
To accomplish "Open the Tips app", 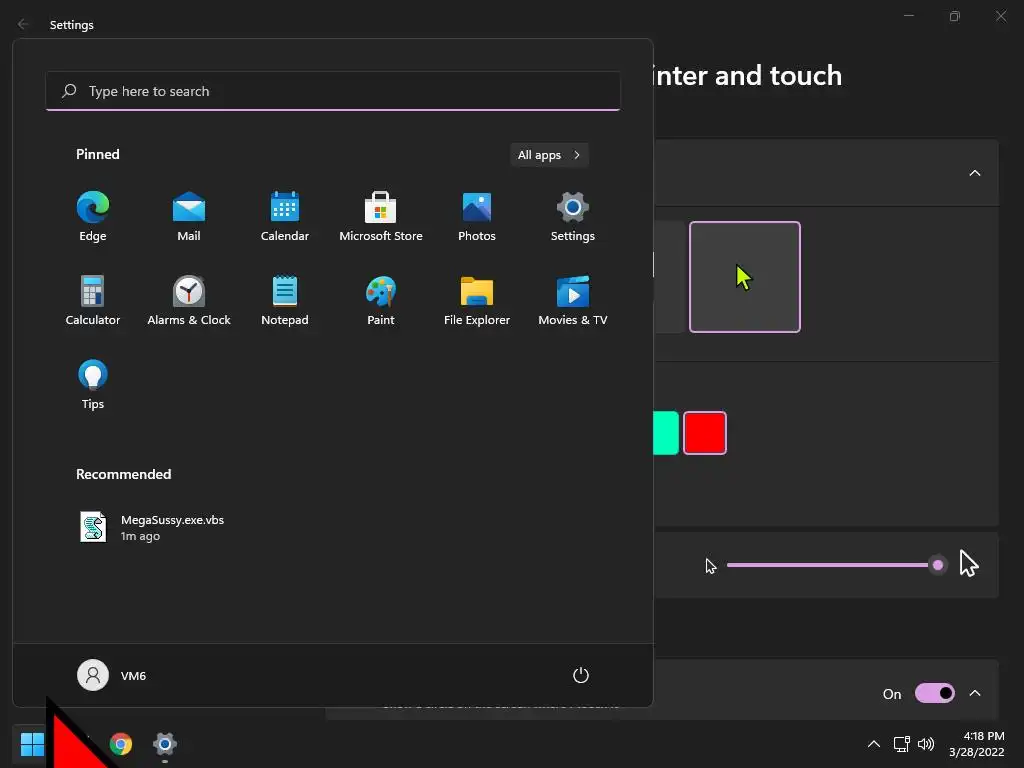I will (x=93, y=385).
